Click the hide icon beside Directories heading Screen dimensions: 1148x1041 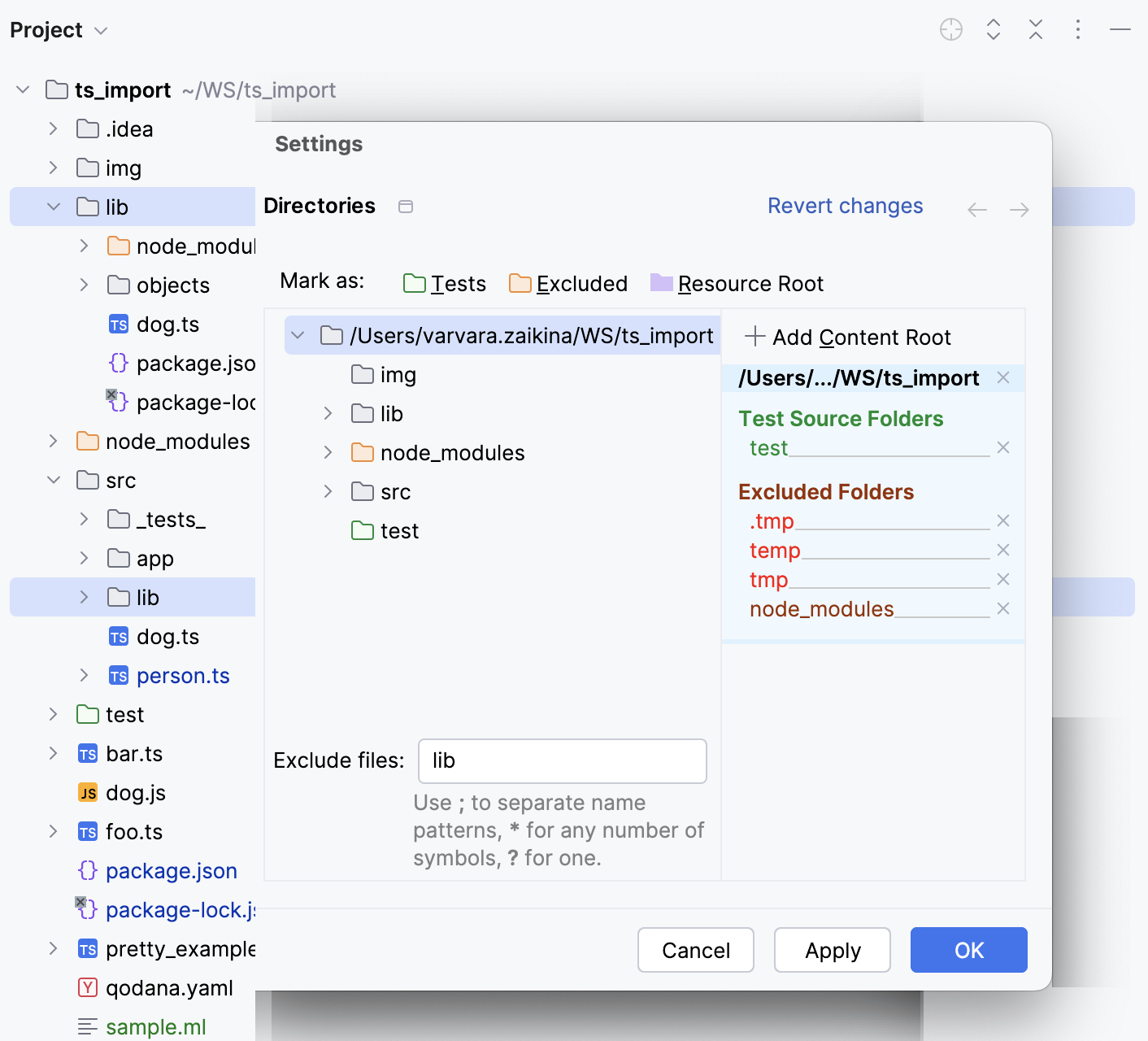click(405, 207)
